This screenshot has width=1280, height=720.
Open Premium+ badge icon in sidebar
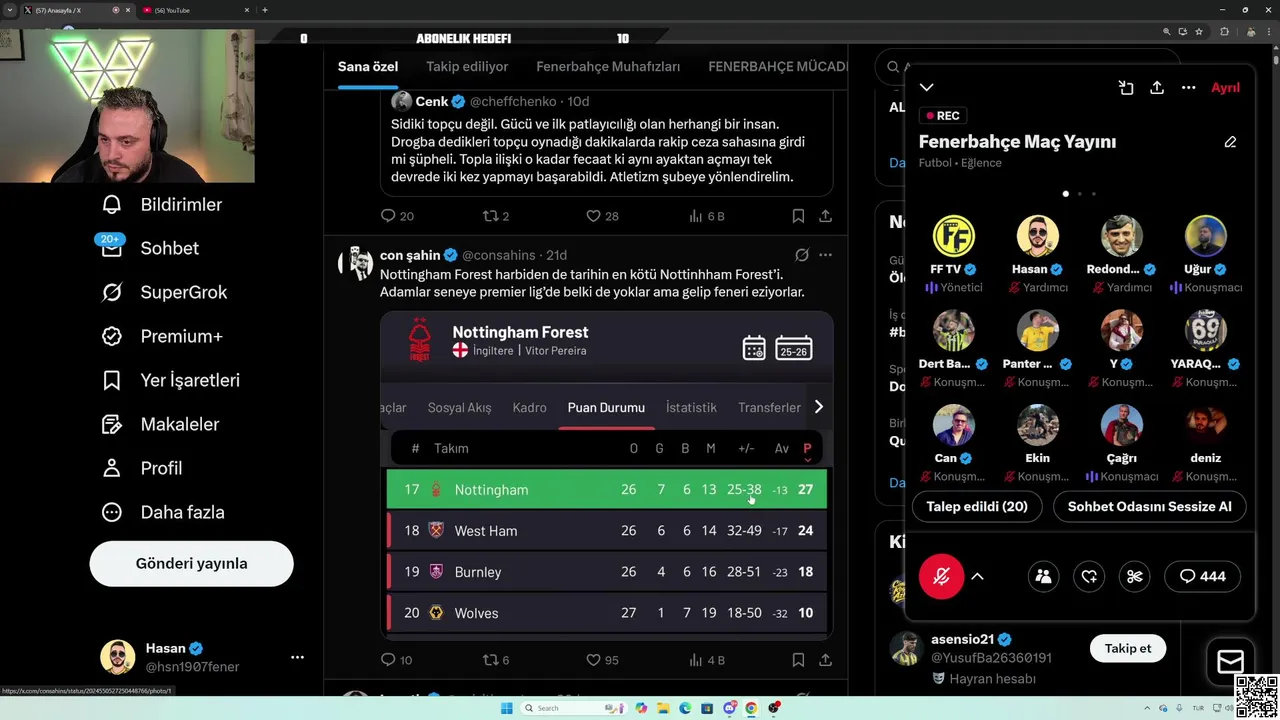pos(112,336)
